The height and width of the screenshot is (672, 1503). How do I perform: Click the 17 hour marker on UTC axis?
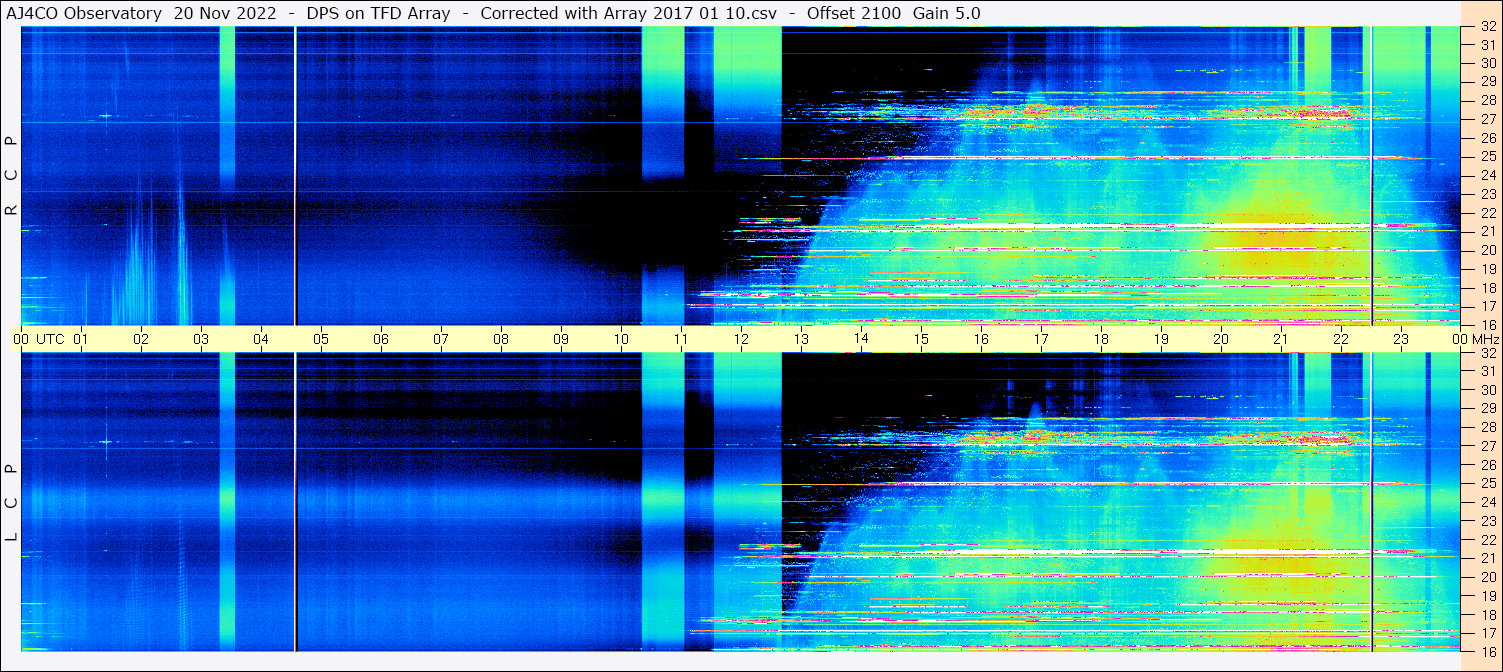click(x=1041, y=339)
